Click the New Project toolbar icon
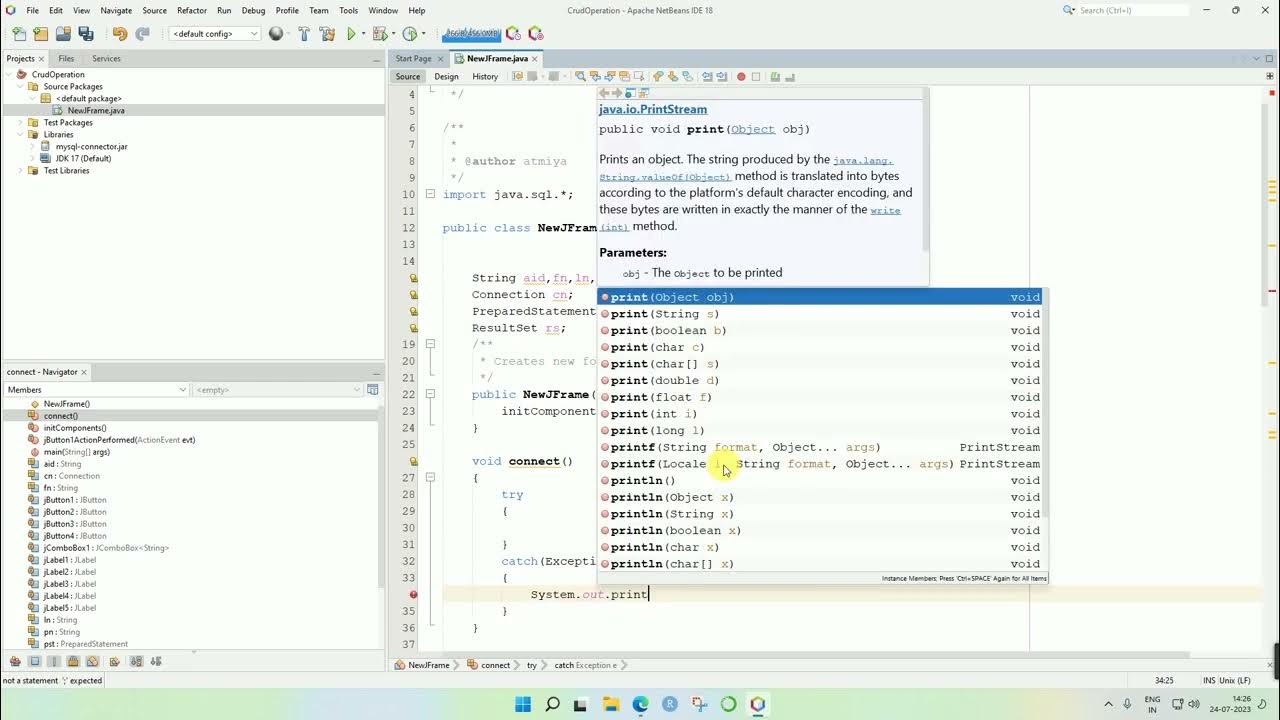The image size is (1280, 720). pyautogui.click(x=40, y=33)
